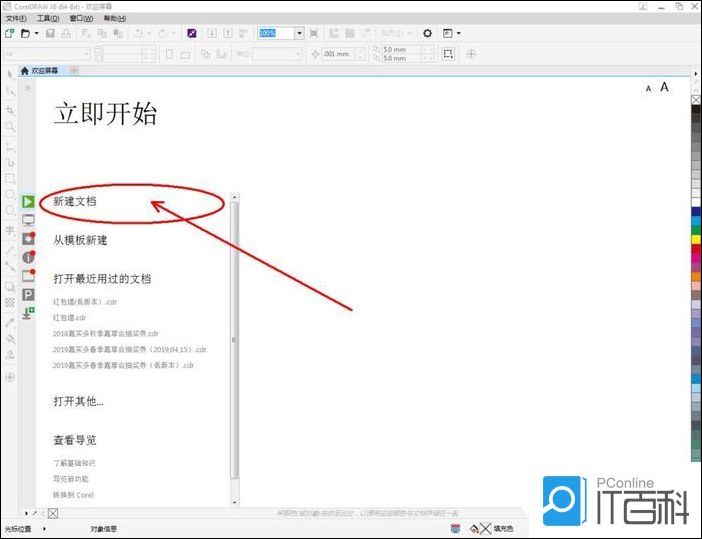Click inside the zoom level field
This screenshot has width=702, height=539.
(275, 33)
